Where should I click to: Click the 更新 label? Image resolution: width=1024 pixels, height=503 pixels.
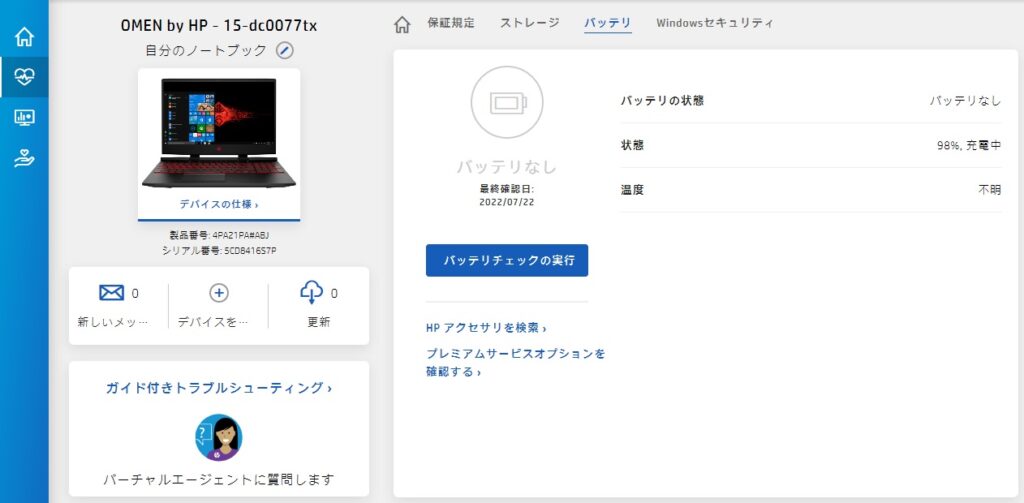[x=319, y=322]
